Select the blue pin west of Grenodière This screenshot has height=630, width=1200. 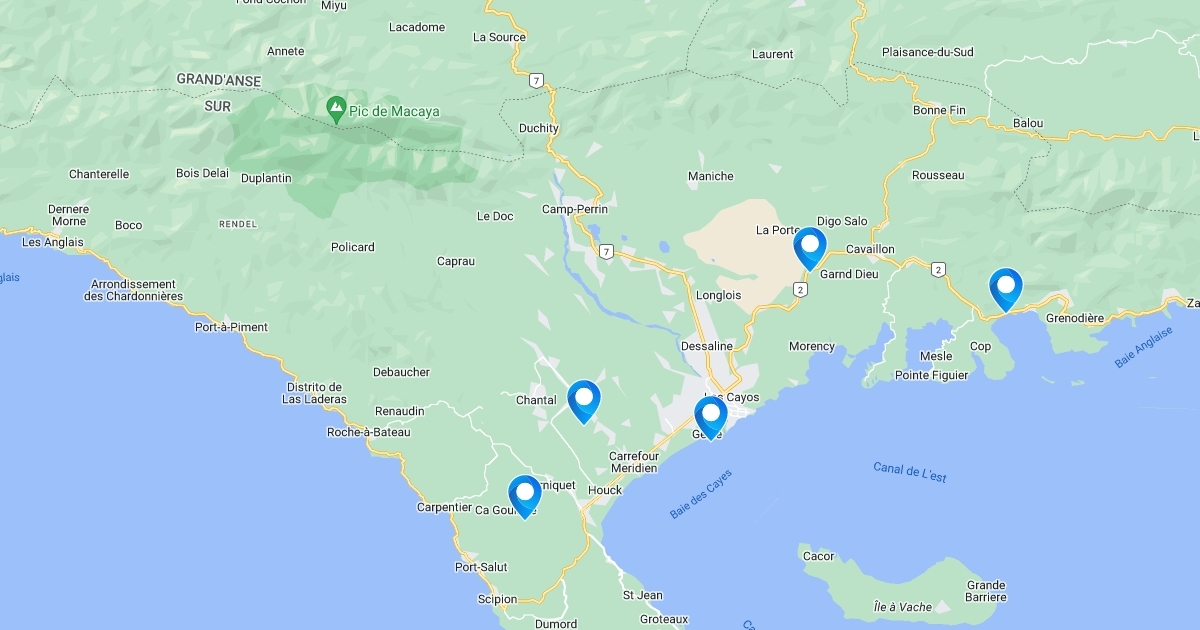click(1006, 288)
